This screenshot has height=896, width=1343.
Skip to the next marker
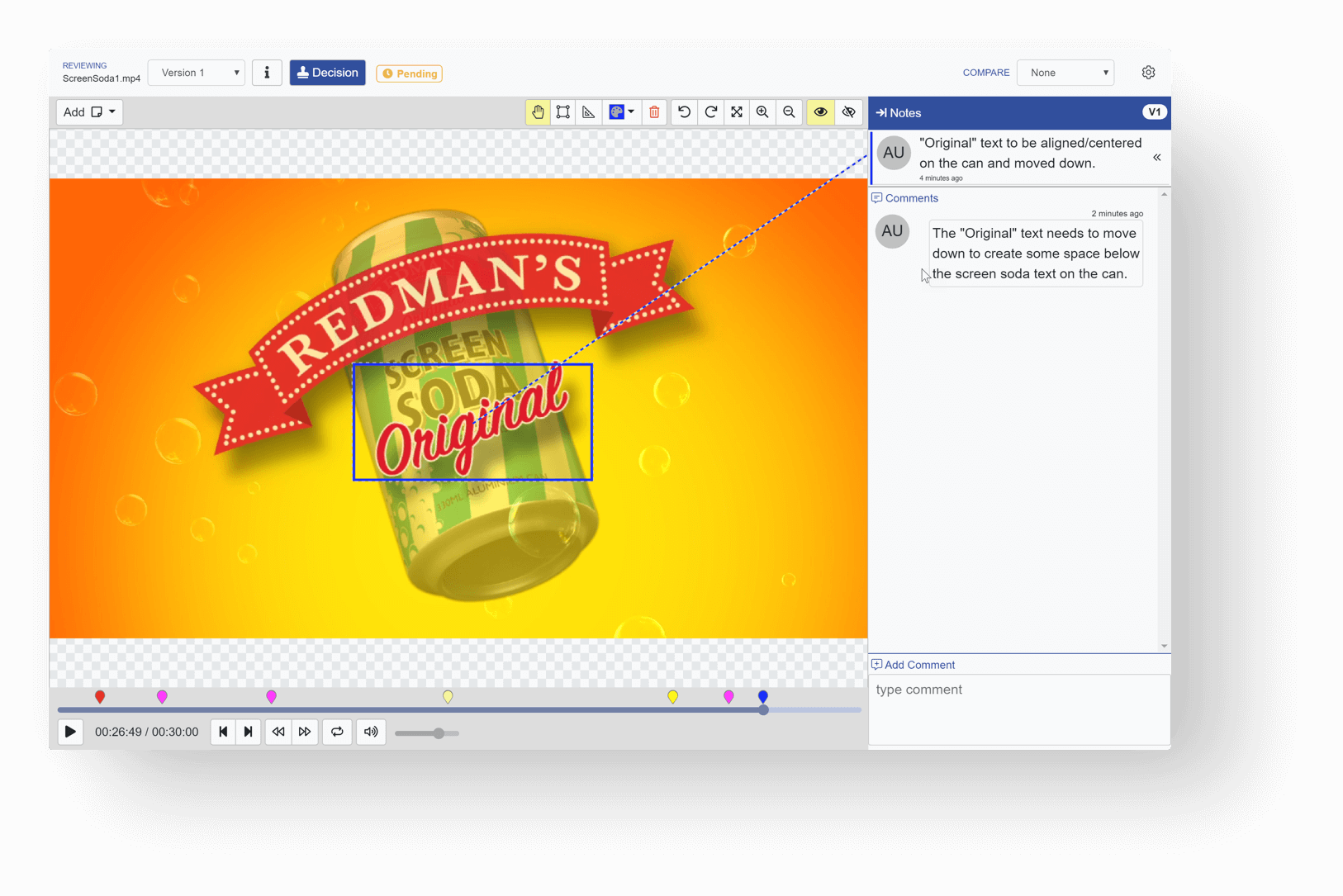249,732
